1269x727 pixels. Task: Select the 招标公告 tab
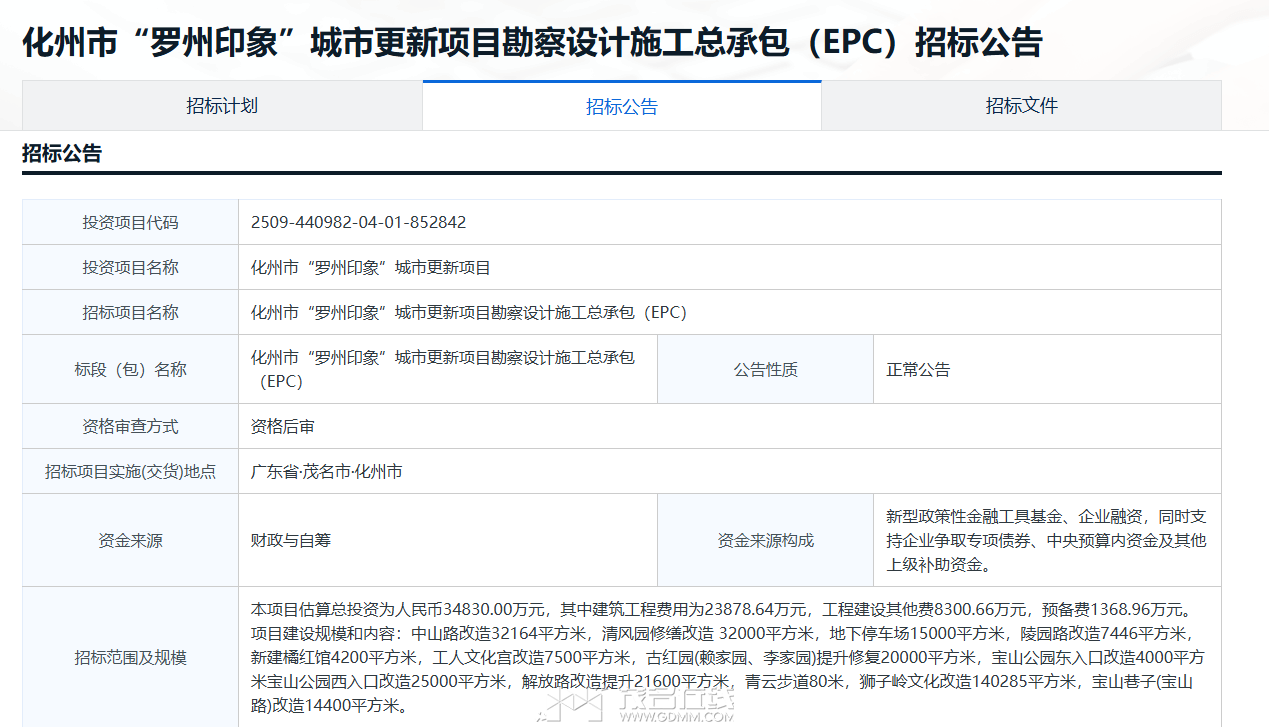point(621,107)
